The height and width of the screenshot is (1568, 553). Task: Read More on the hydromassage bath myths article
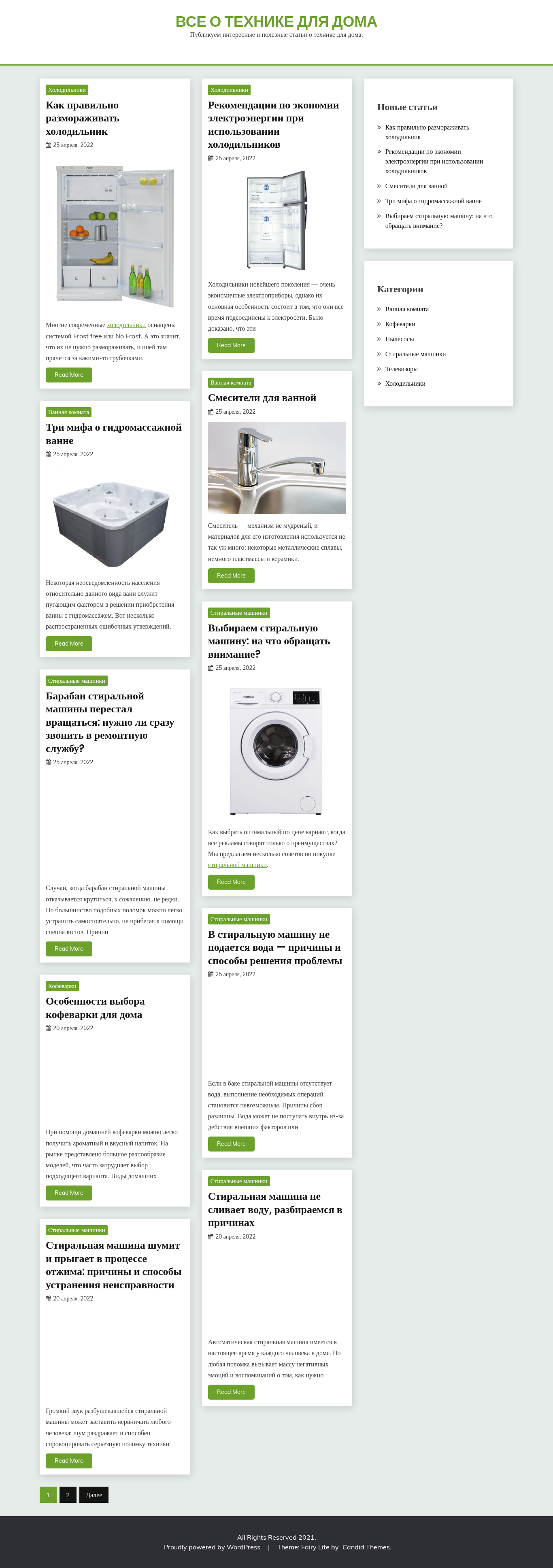tap(69, 644)
